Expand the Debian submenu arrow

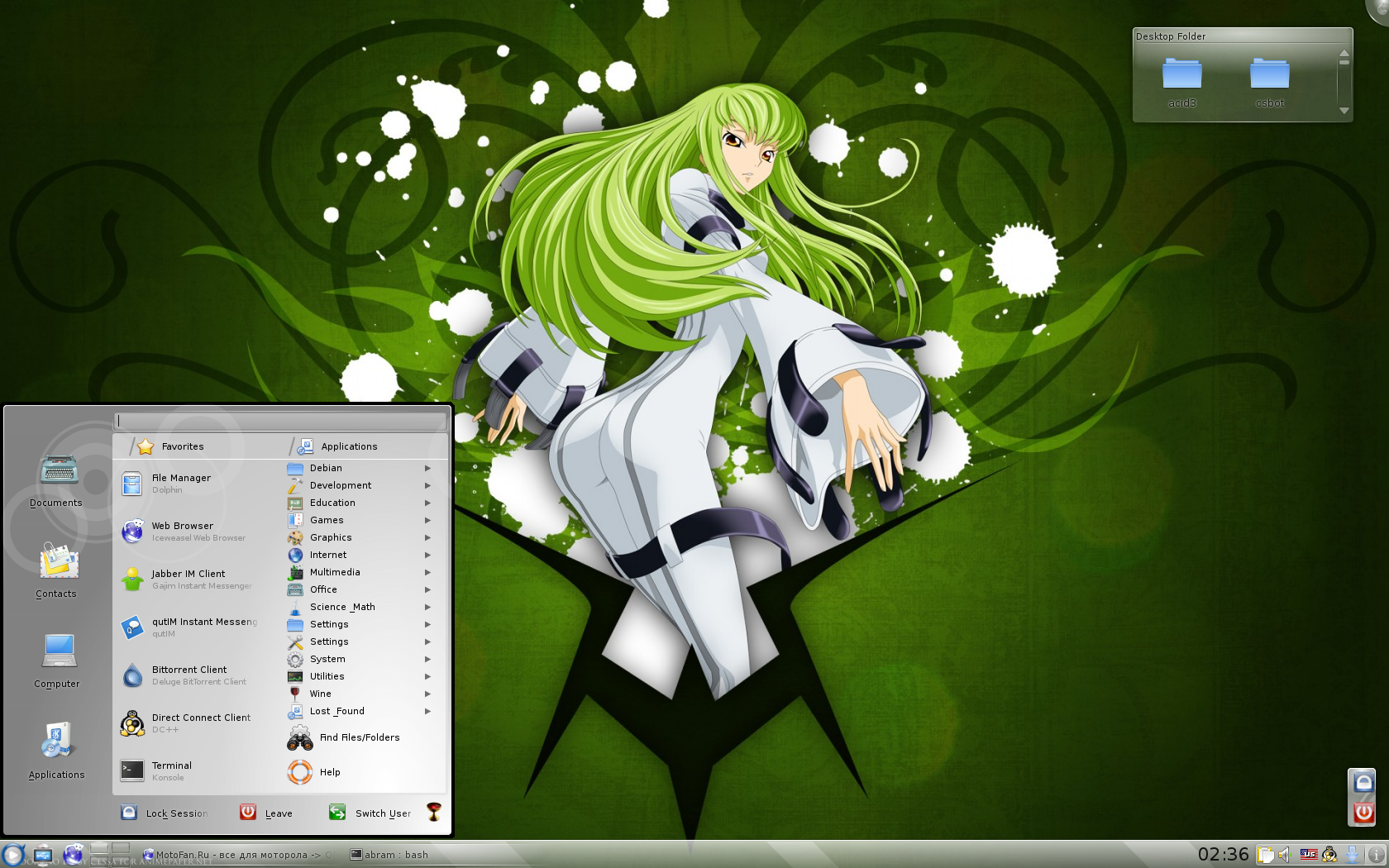(428, 468)
